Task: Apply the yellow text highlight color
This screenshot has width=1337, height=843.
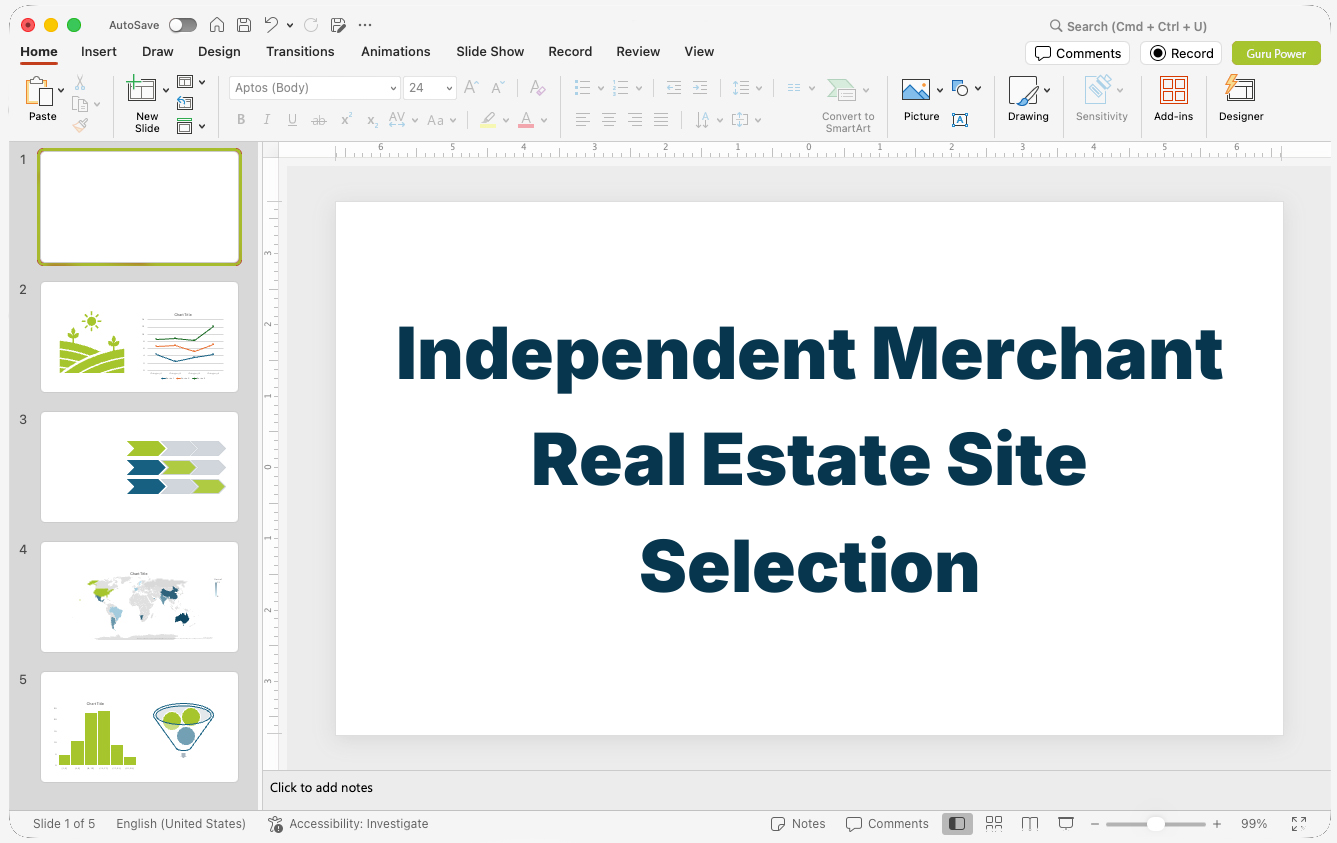Action: [488, 120]
